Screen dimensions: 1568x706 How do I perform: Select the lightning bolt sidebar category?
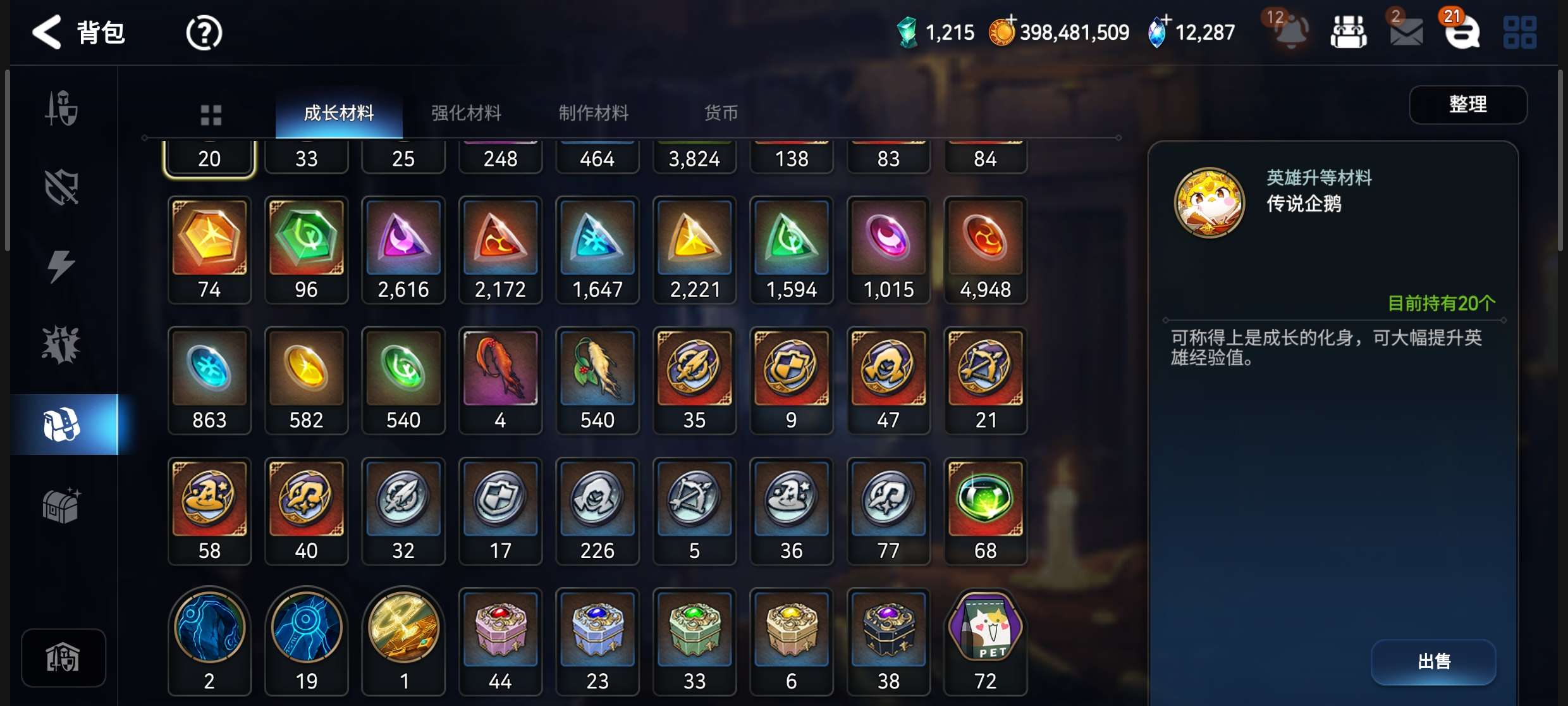tap(61, 266)
